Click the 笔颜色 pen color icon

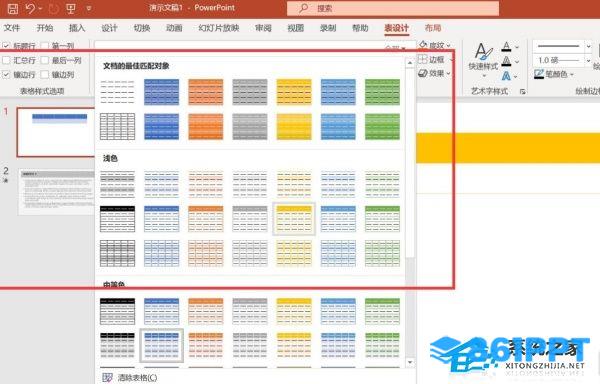click(x=539, y=74)
